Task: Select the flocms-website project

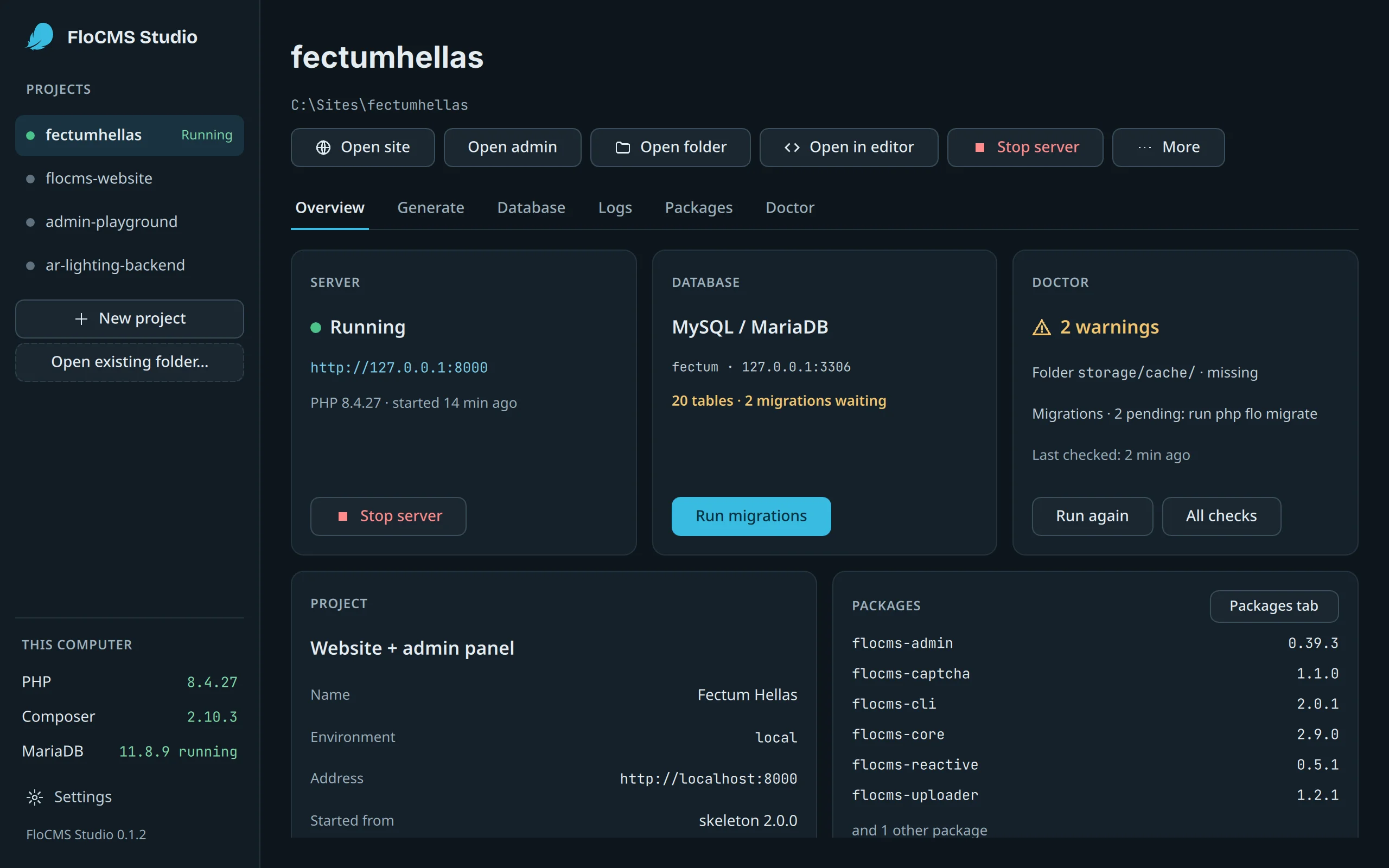Action: 130,179
